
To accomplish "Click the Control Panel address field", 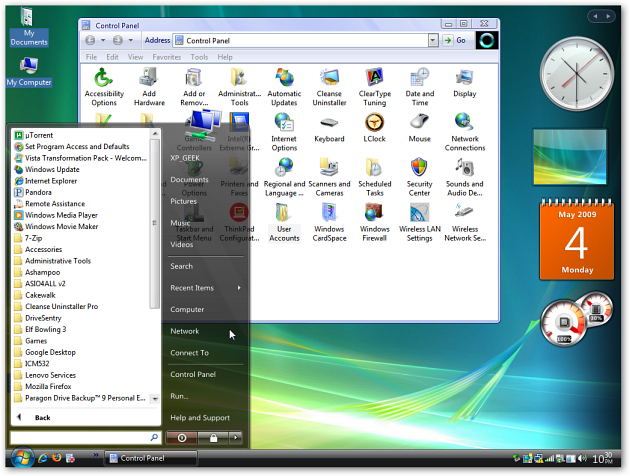I will coord(301,40).
